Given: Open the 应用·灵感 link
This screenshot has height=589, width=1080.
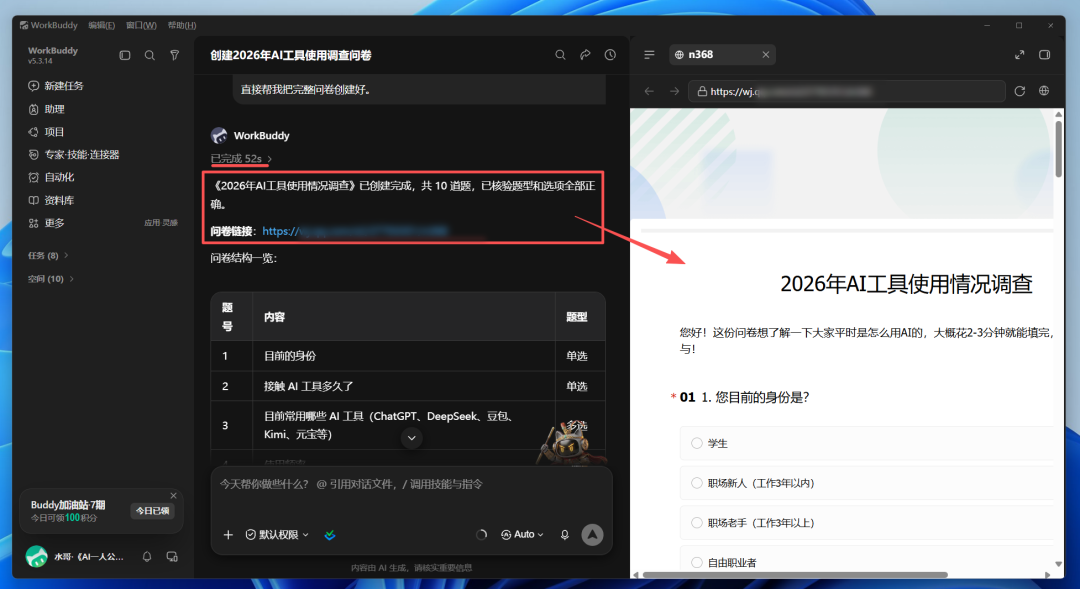Looking at the screenshot, I should [160, 223].
